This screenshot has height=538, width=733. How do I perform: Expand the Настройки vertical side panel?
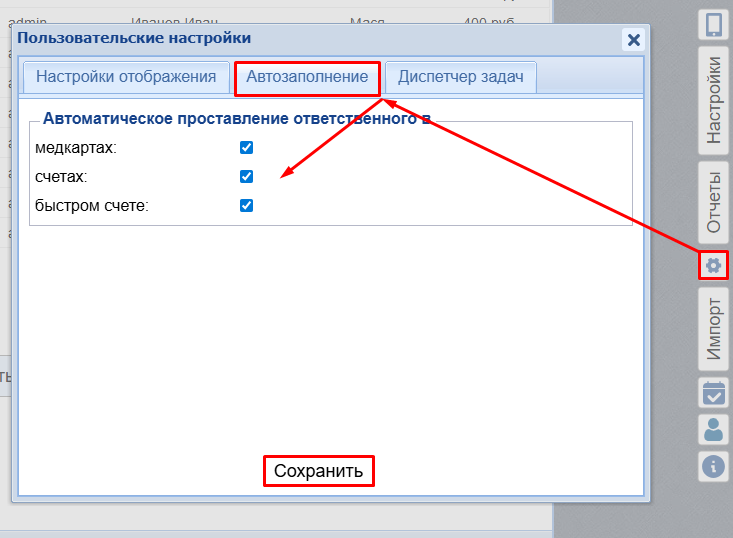click(x=713, y=100)
